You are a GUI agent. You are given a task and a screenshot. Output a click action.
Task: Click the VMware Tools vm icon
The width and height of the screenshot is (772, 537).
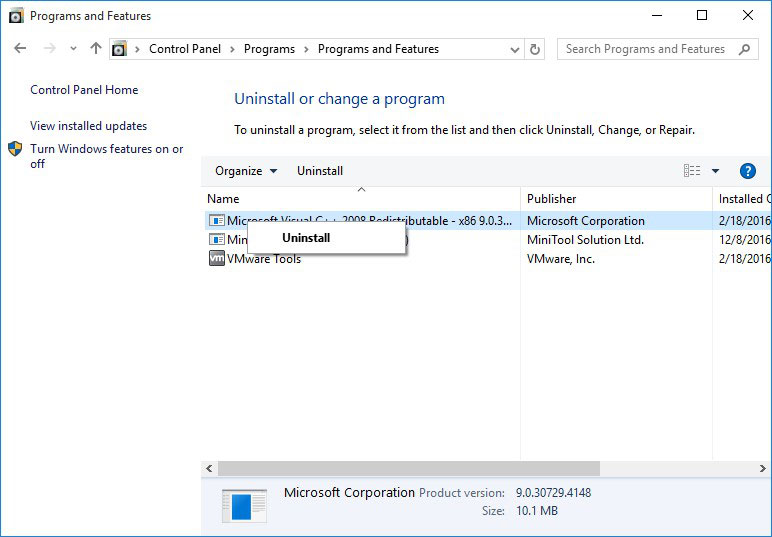pos(217,258)
